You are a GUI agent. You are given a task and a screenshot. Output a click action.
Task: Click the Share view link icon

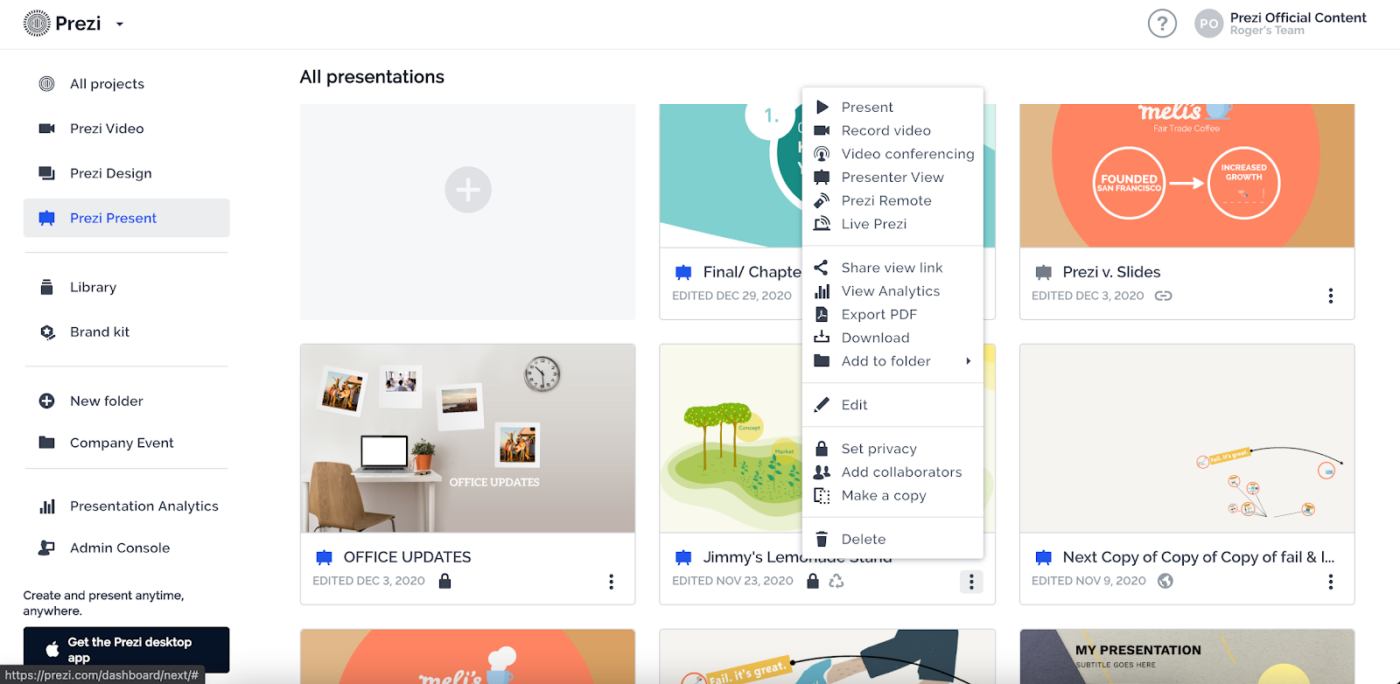click(821, 268)
